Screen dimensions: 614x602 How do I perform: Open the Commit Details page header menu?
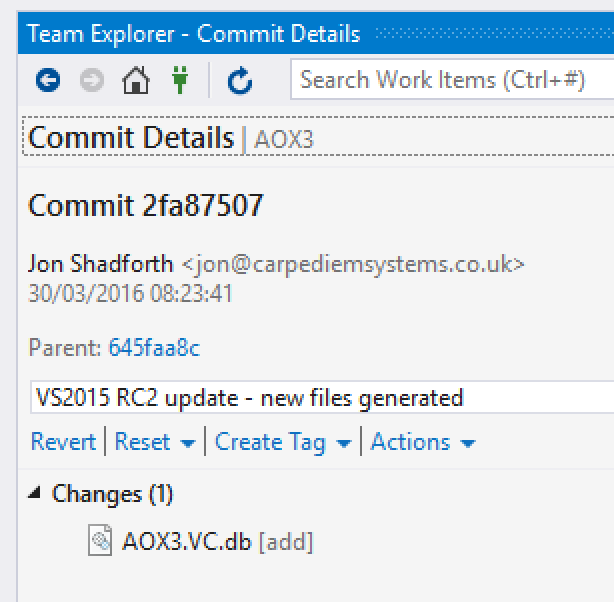click(x=131, y=138)
